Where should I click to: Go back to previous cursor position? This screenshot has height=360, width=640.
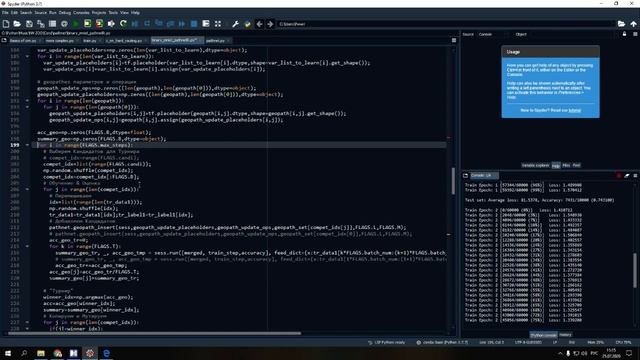point(259,24)
